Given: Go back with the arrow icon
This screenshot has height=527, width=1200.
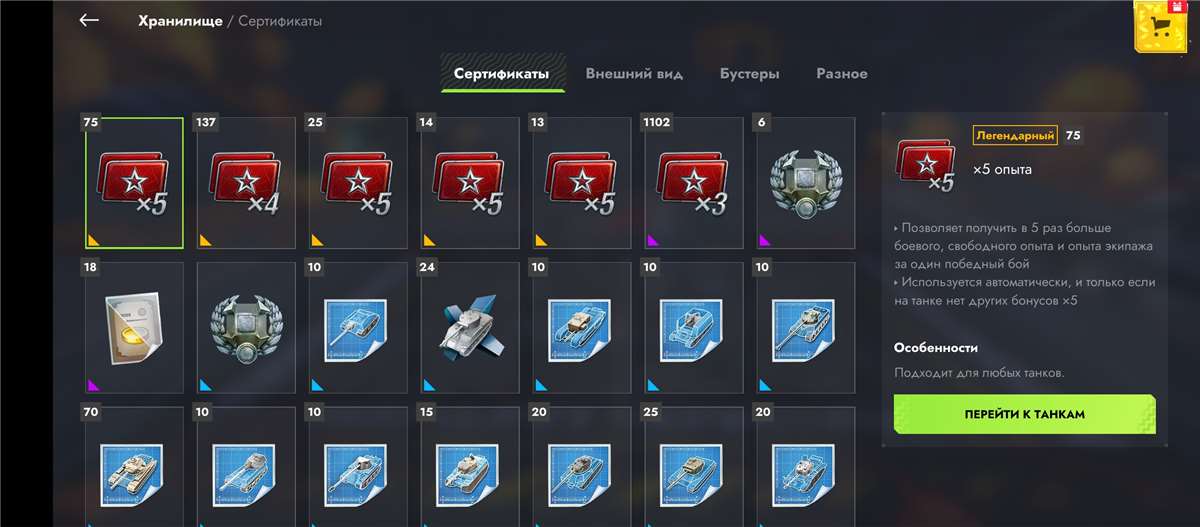Looking at the screenshot, I should (x=89, y=20).
